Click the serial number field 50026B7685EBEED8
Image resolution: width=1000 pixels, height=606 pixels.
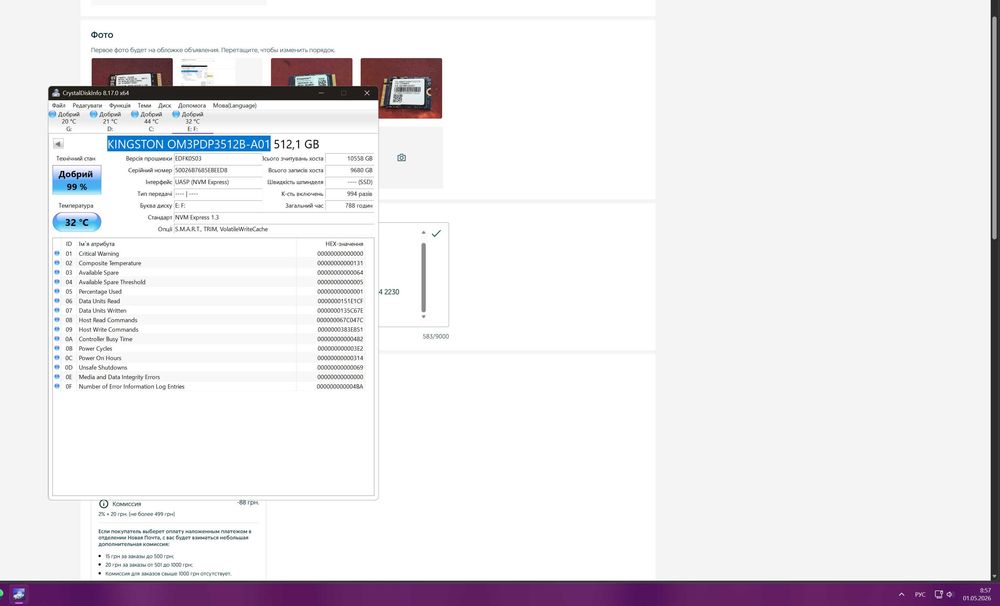coord(217,170)
